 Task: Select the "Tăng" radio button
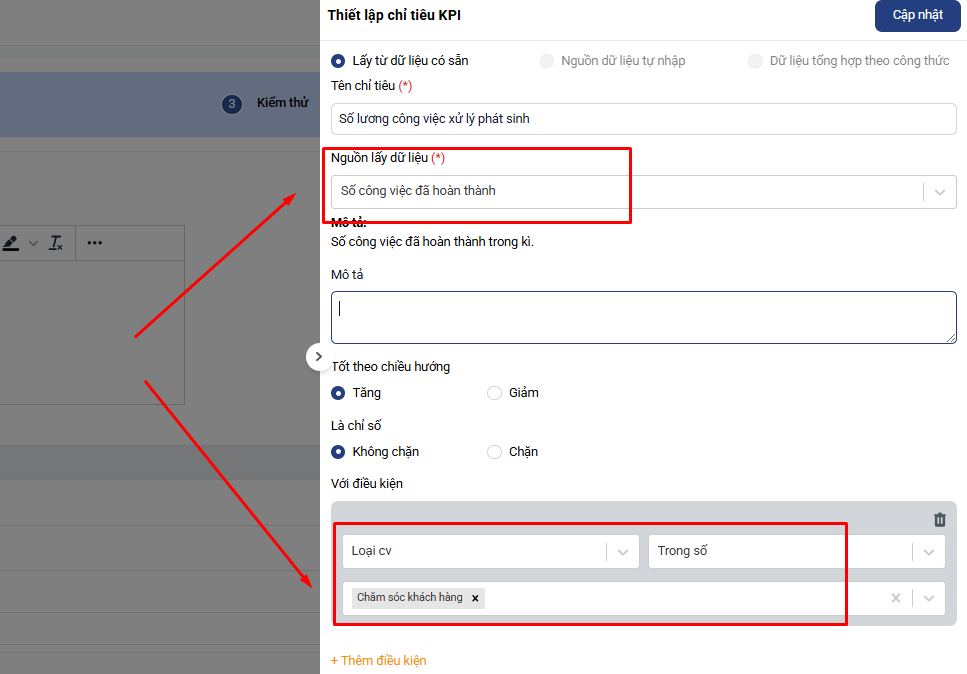point(338,393)
